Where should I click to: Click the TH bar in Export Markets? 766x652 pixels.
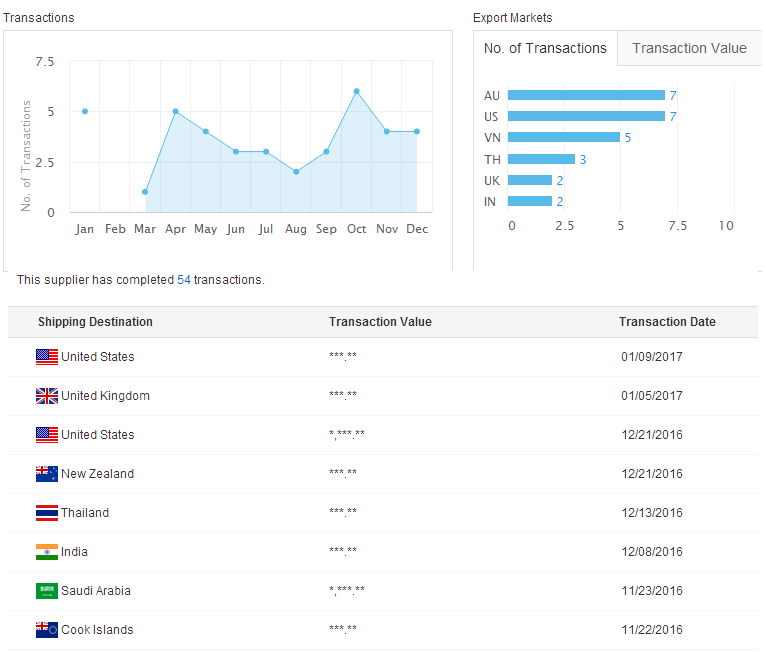541,159
